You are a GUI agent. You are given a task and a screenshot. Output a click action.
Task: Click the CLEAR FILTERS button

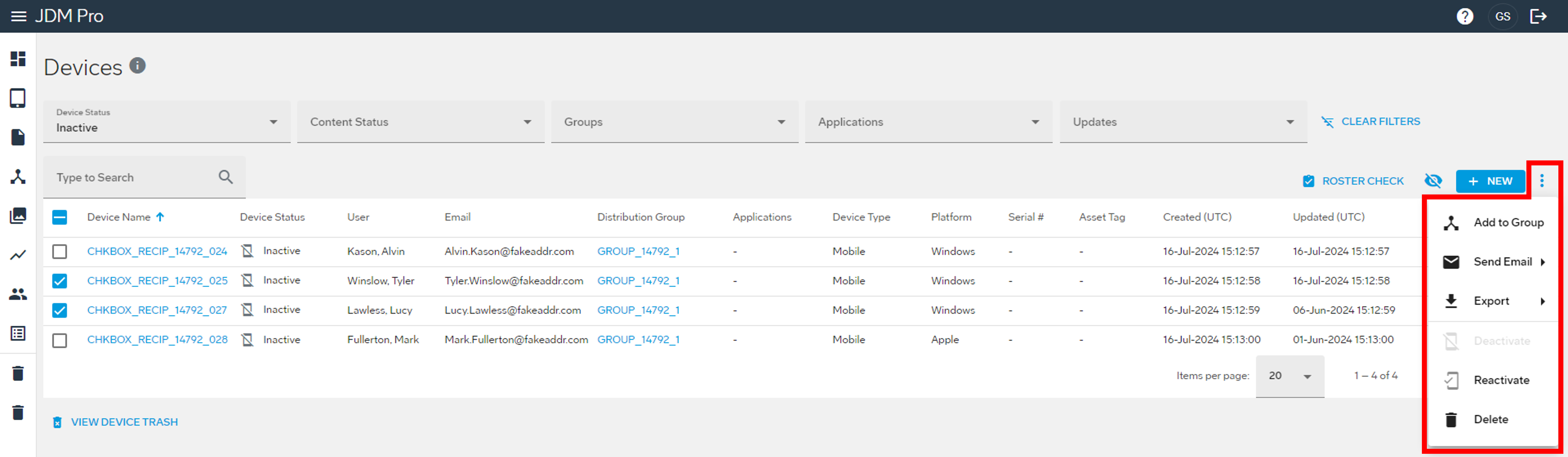[1370, 122]
